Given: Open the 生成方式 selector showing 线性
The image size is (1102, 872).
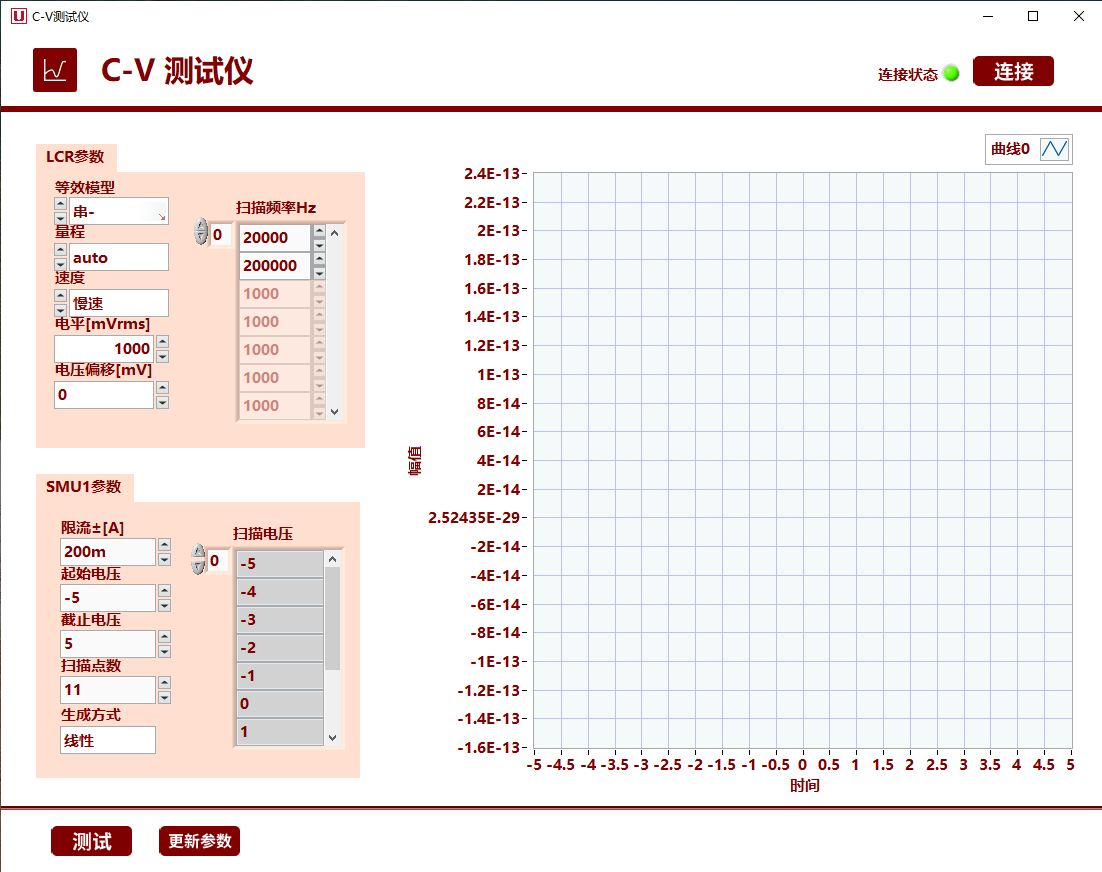Looking at the screenshot, I should [108, 740].
